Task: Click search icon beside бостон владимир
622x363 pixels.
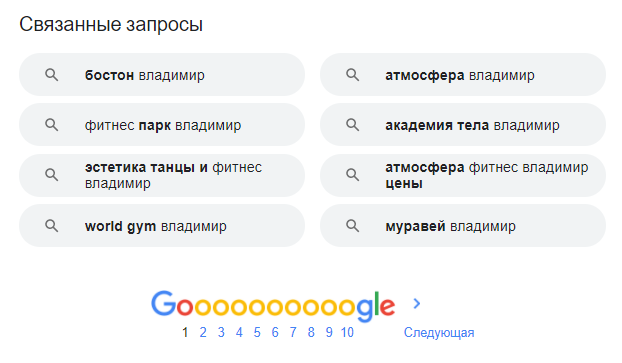Action: tap(51, 75)
